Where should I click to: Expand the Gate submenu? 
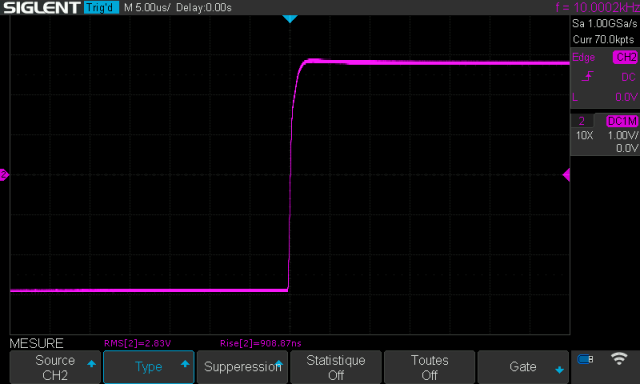click(x=523, y=367)
